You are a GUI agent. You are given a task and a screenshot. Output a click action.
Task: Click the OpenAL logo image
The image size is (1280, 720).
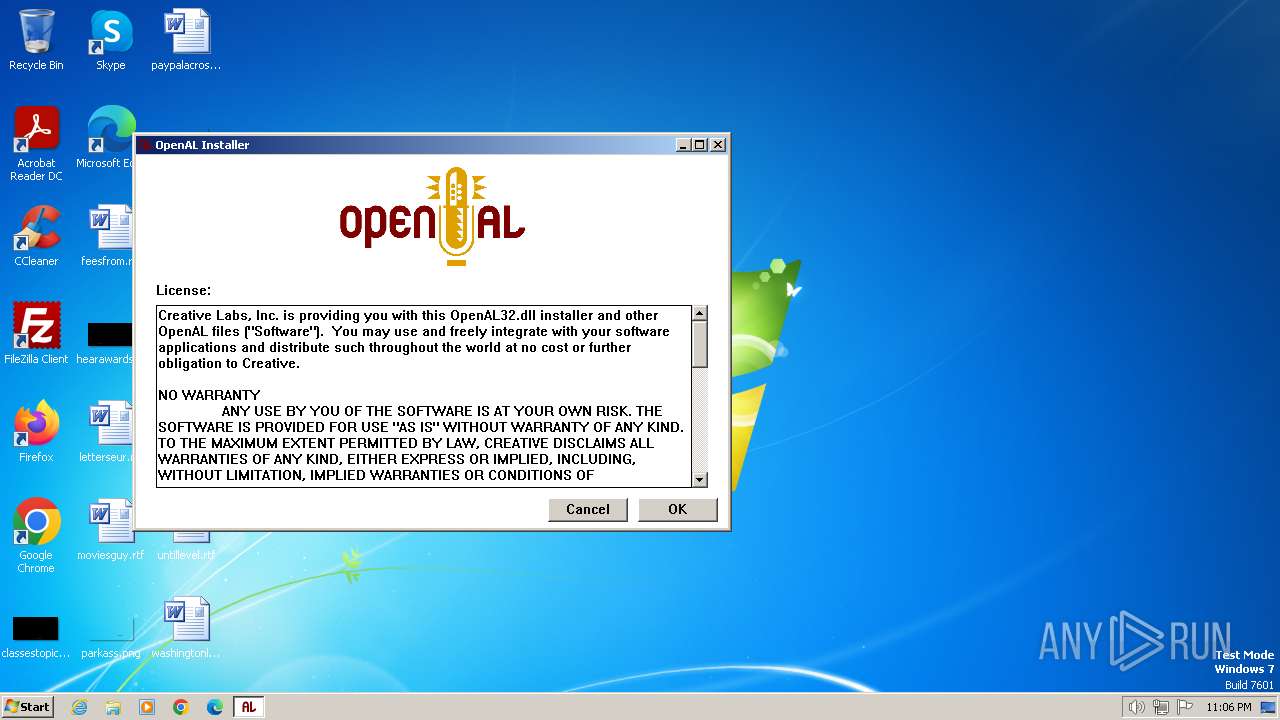[432, 217]
